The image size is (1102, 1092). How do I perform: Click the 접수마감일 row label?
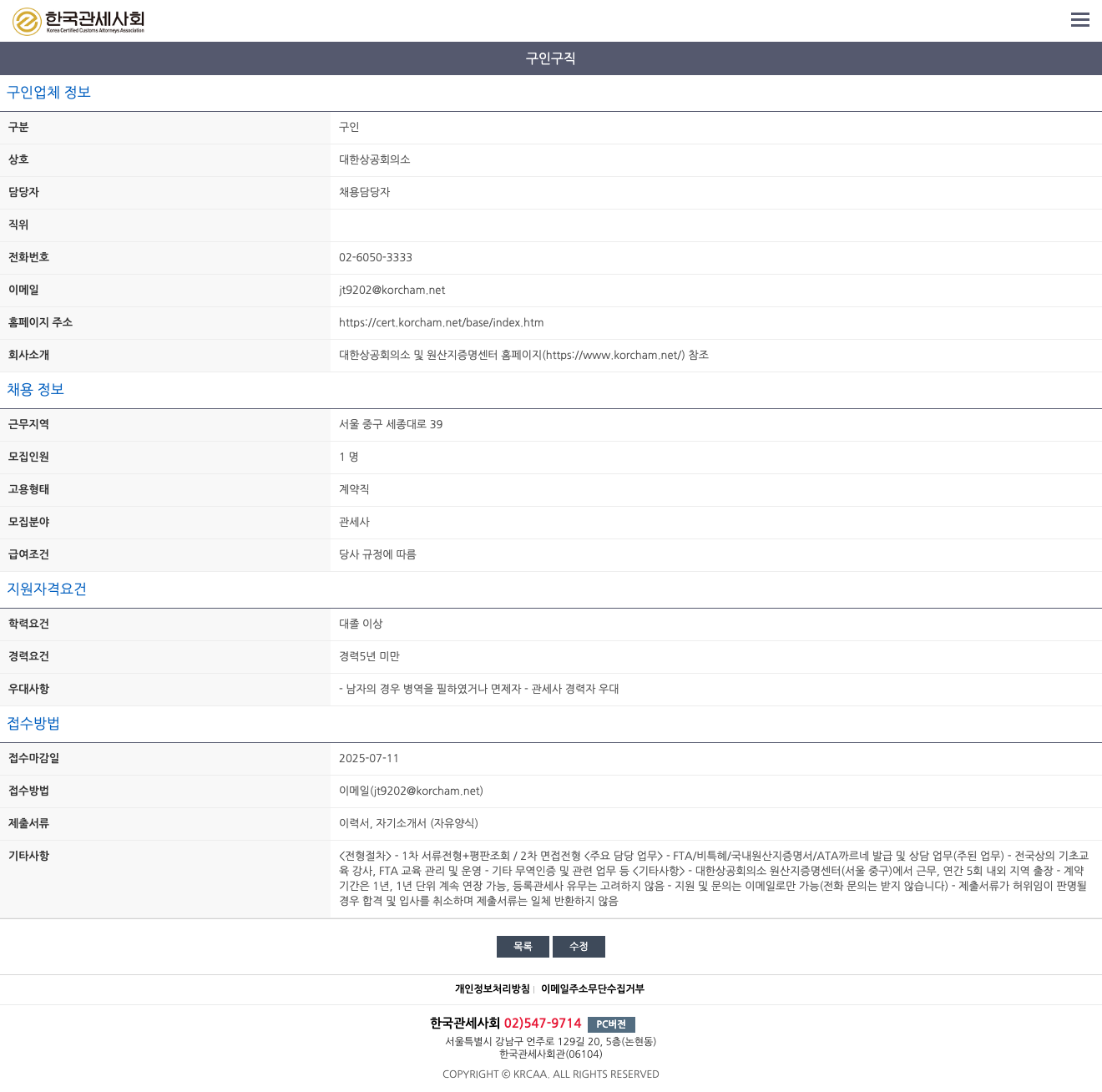tap(33, 758)
